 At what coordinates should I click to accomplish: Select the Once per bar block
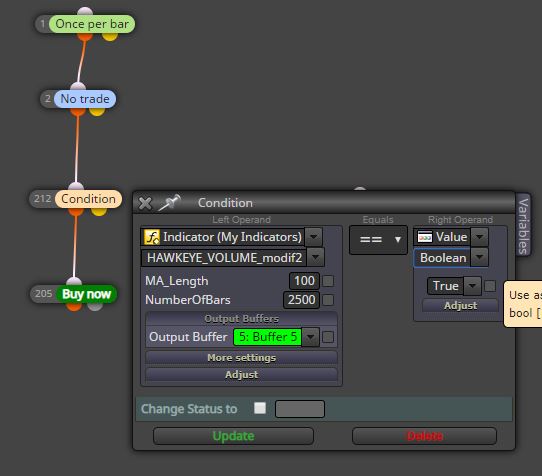click(92, 24)
